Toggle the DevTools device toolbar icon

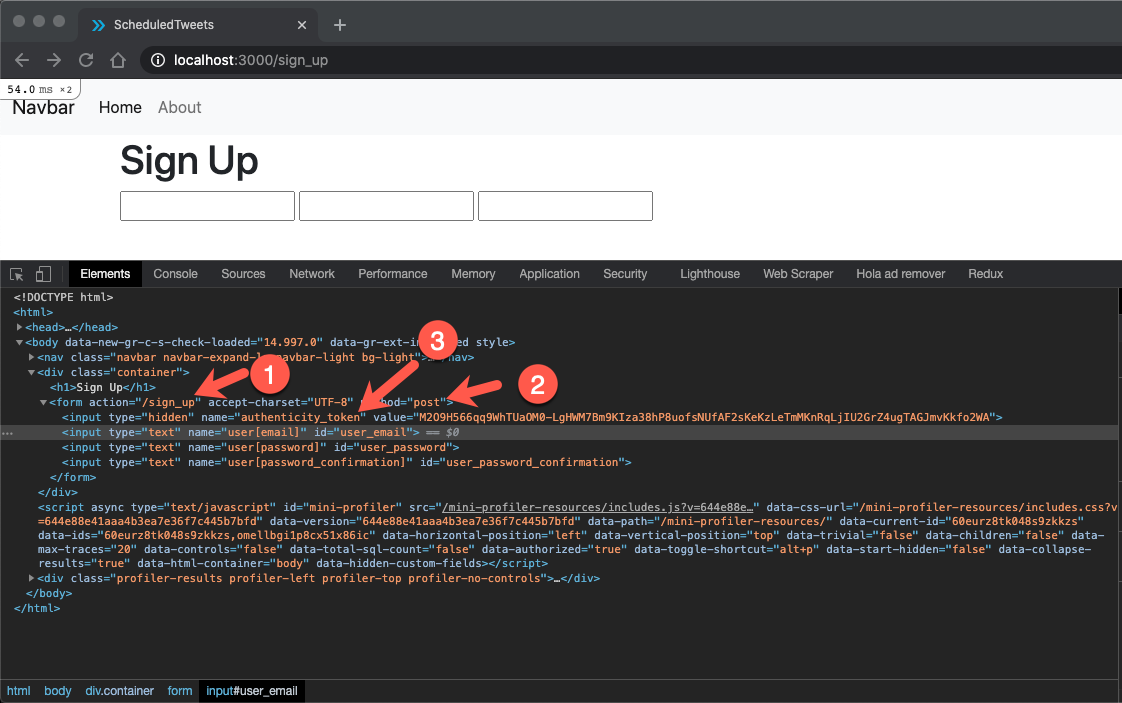[x=44, y=274]
